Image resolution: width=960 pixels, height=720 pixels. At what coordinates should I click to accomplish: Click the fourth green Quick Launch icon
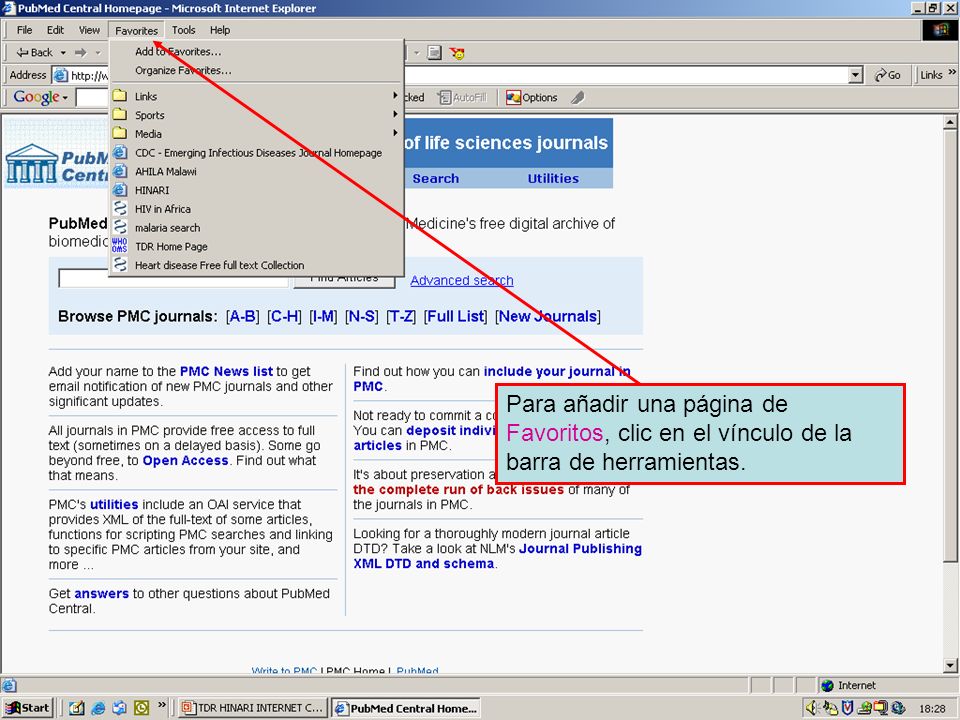(x=141, y=708)
